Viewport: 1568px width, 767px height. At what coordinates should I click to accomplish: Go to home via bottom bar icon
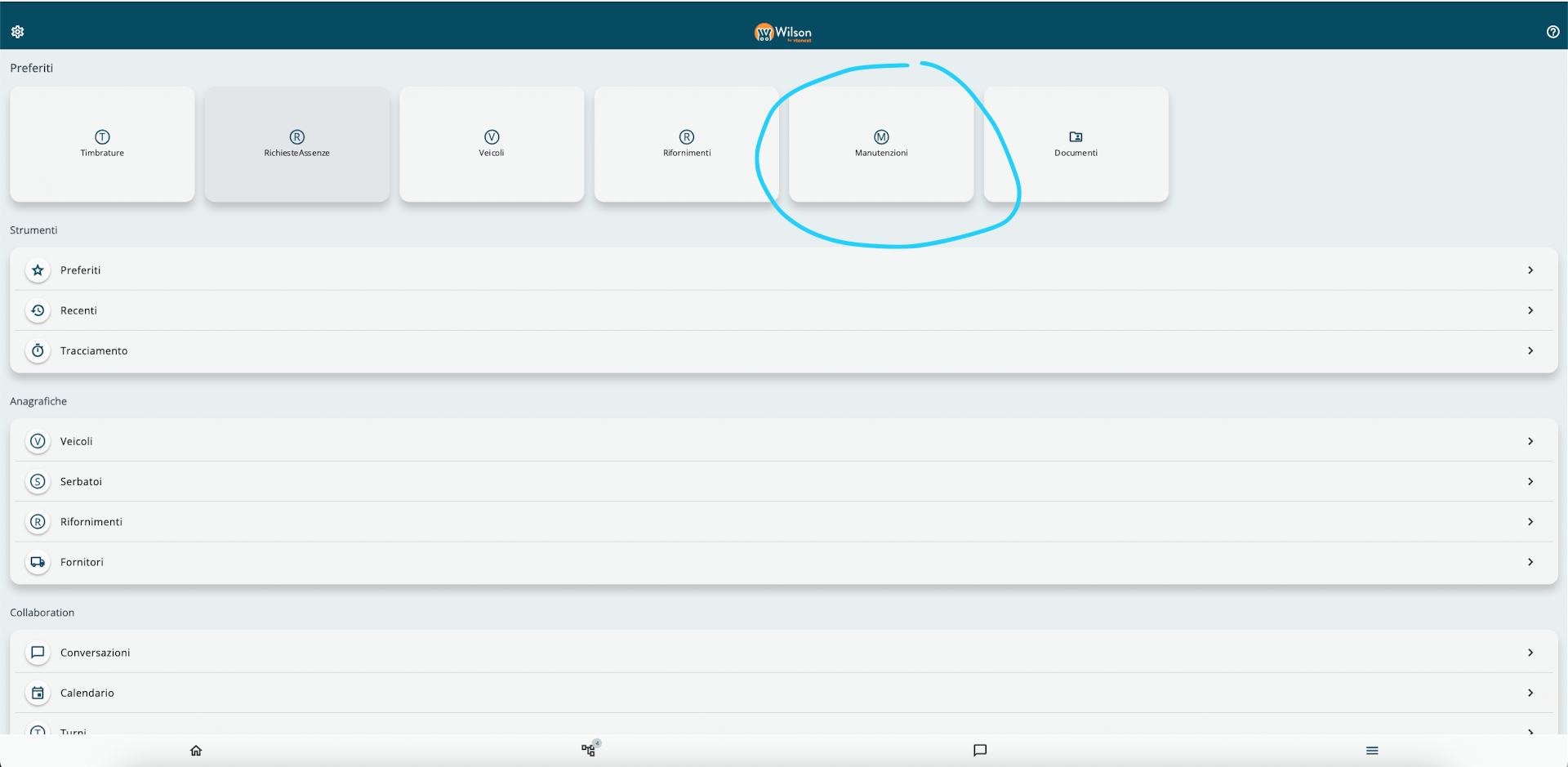(196, 750)
